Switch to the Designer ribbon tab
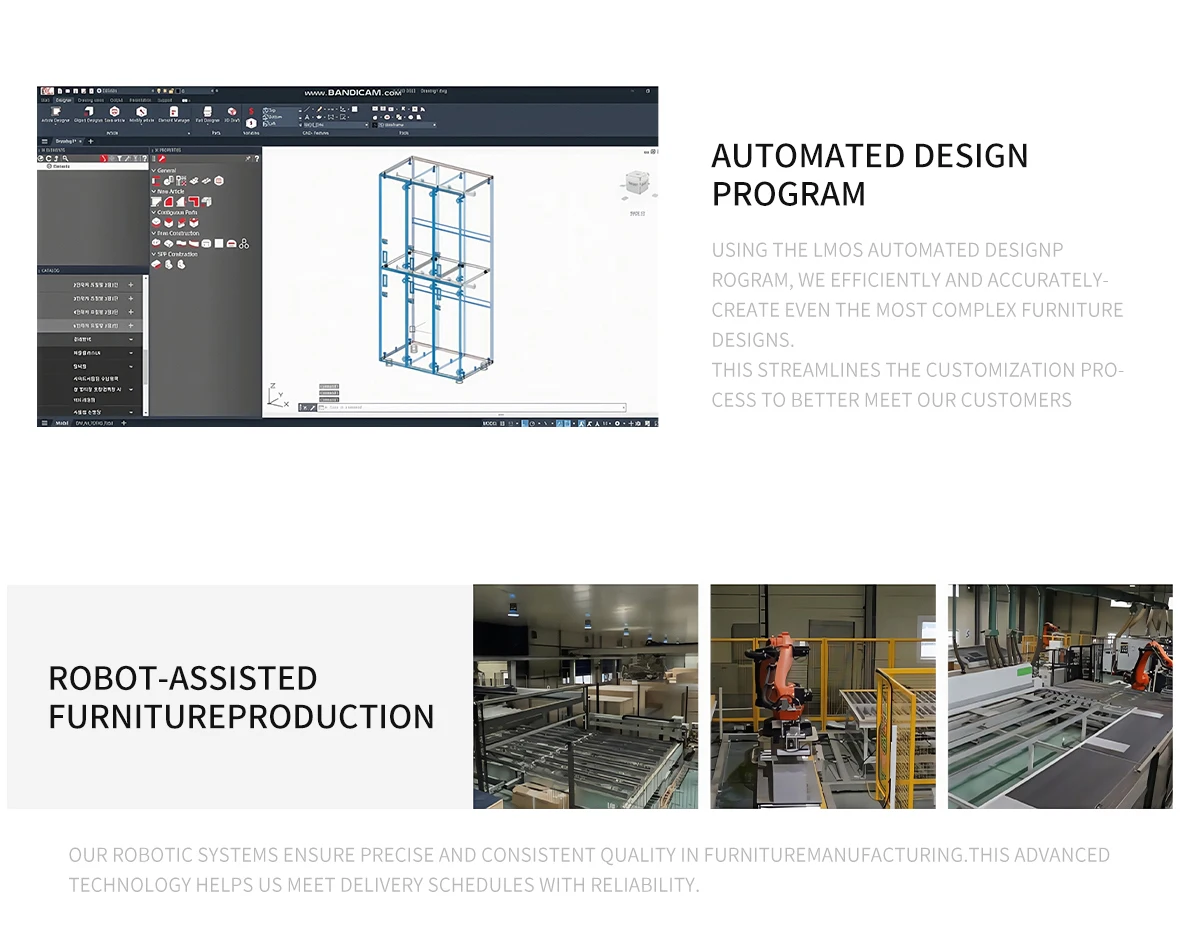 tap(63, 100)
